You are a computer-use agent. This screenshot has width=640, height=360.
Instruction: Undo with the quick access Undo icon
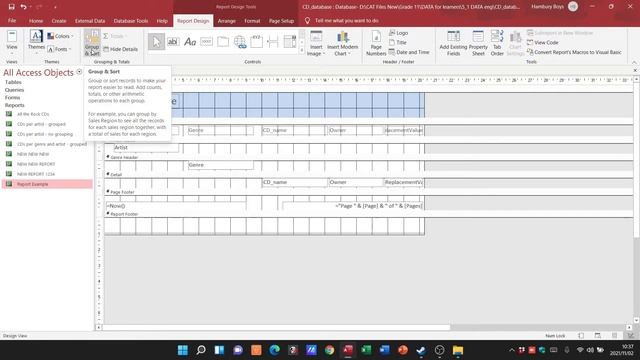point(23,7)
